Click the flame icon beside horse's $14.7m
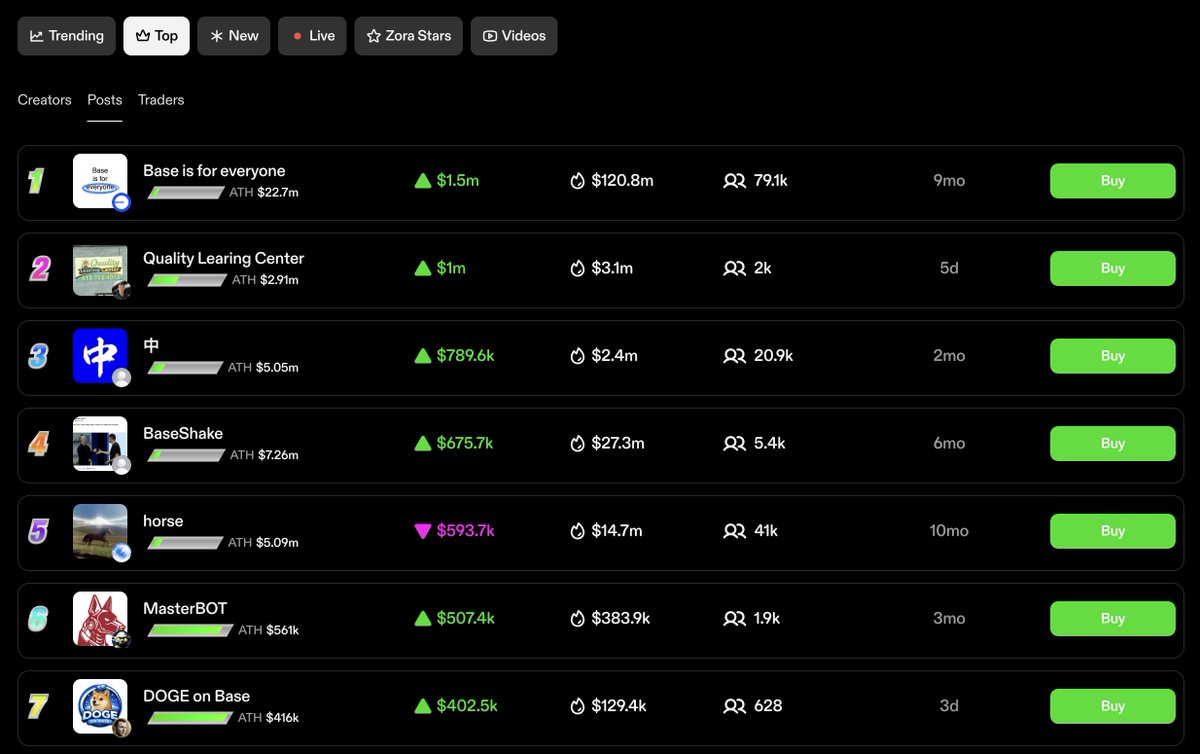Screen dimensions: 1200x754 577,531
